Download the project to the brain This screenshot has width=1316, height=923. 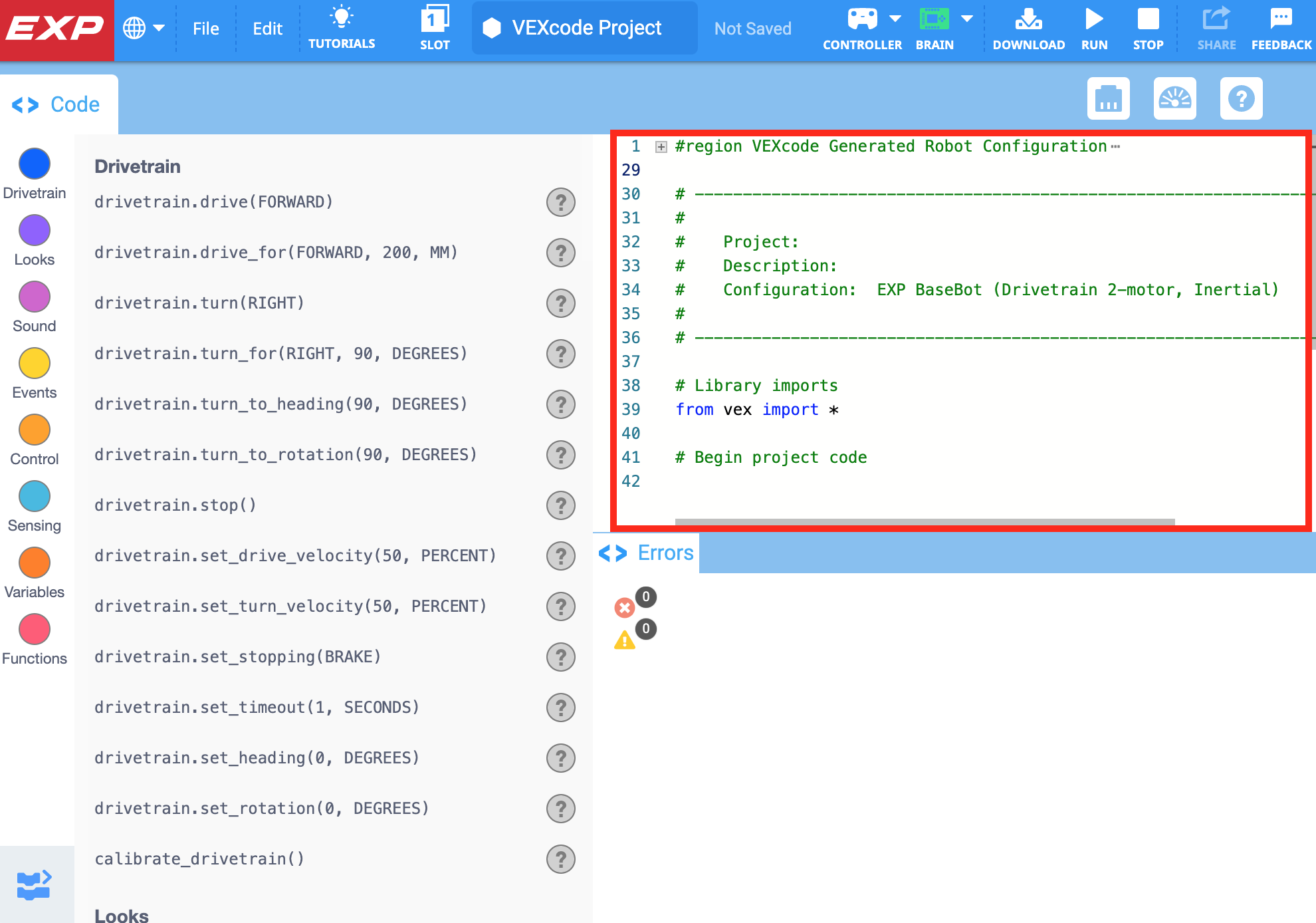point(1028,27)
